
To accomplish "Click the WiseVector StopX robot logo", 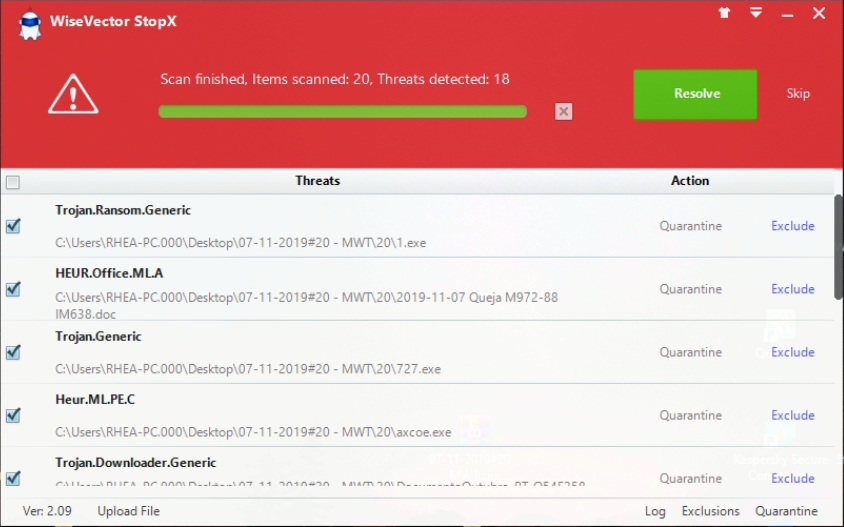I will [30, 24].
